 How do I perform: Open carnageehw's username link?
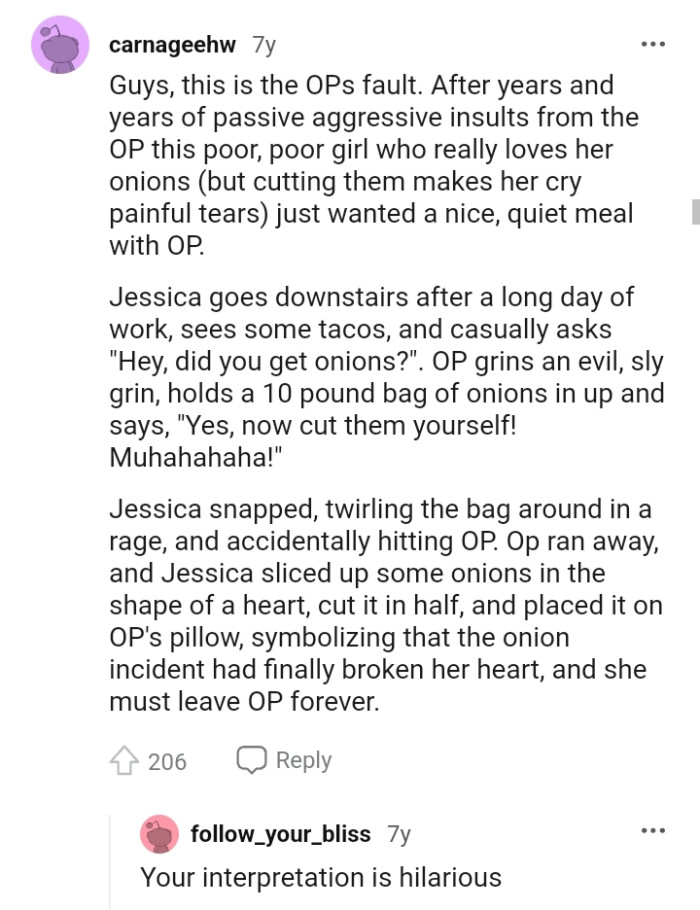(174, 44)
